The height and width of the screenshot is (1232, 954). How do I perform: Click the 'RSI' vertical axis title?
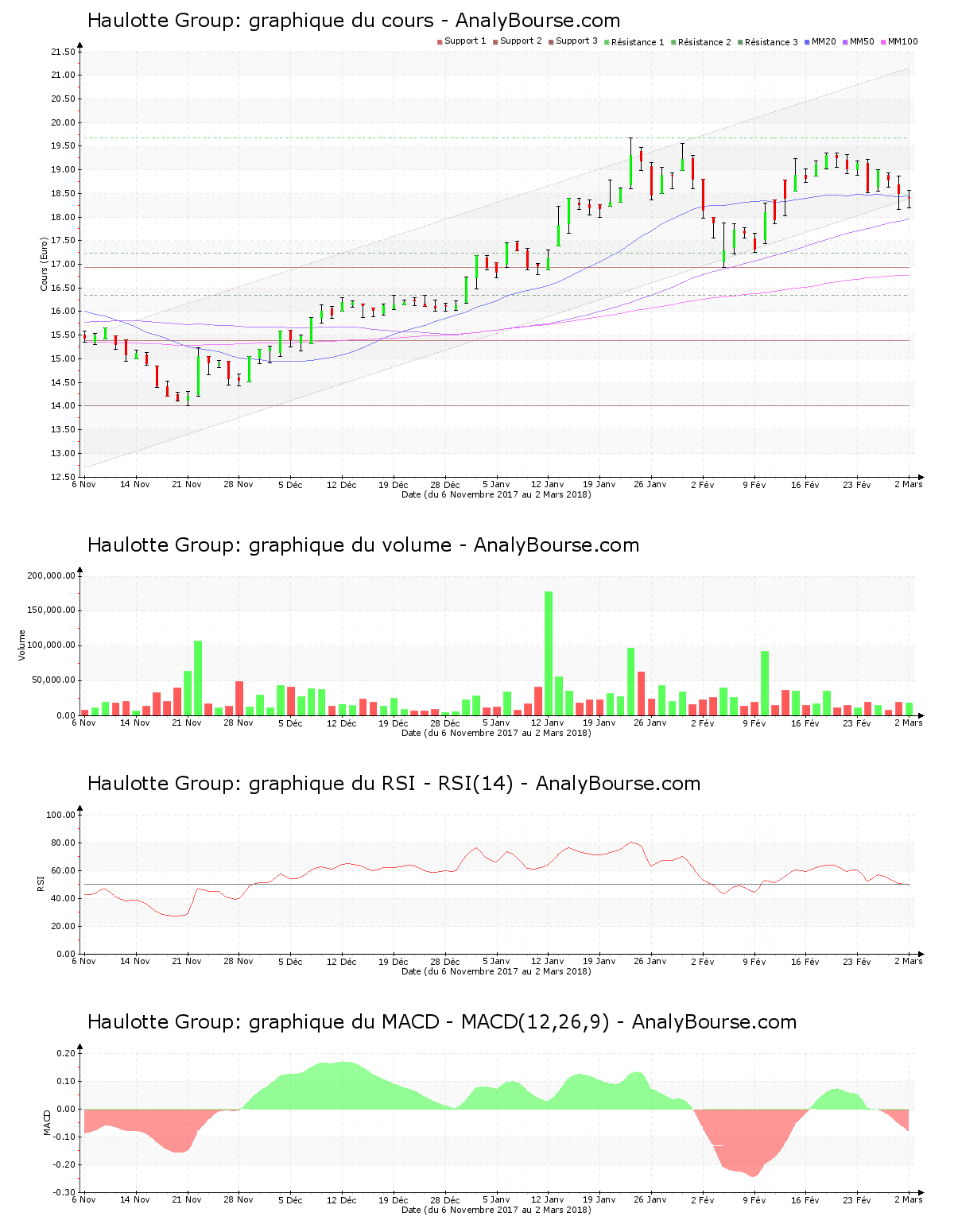coord(41,883)
